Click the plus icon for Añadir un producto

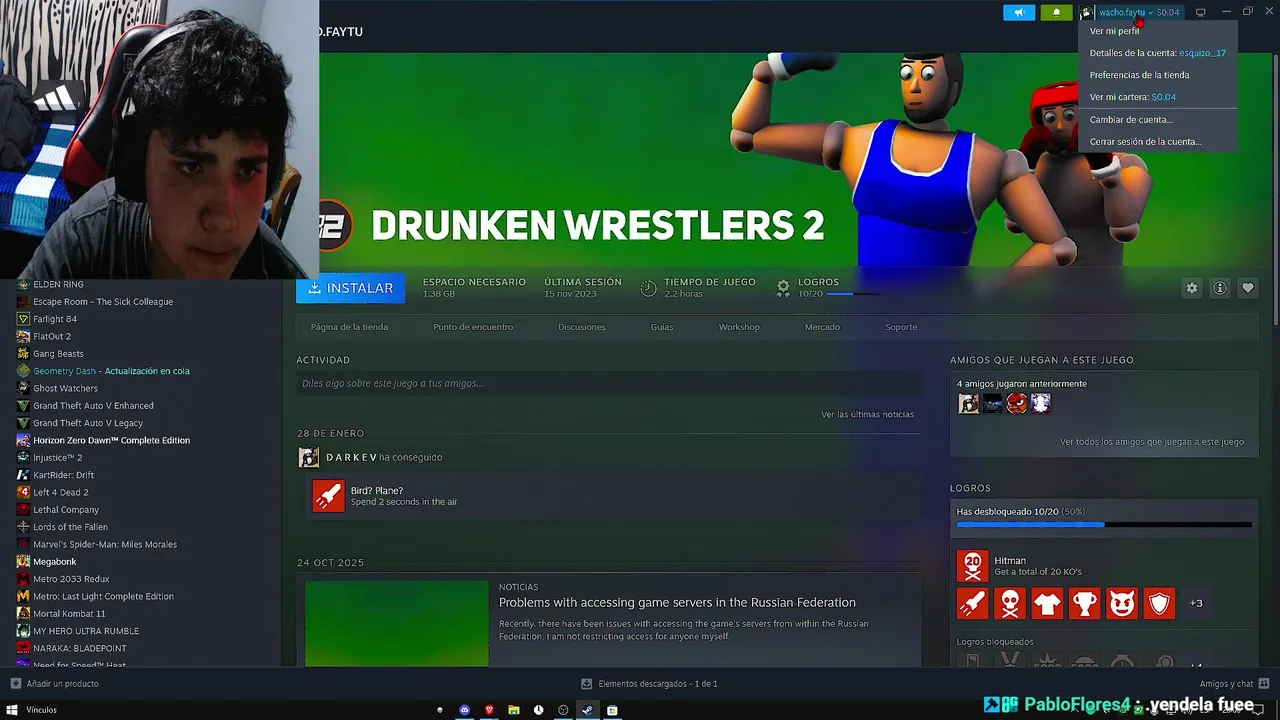tap(15, 684)
